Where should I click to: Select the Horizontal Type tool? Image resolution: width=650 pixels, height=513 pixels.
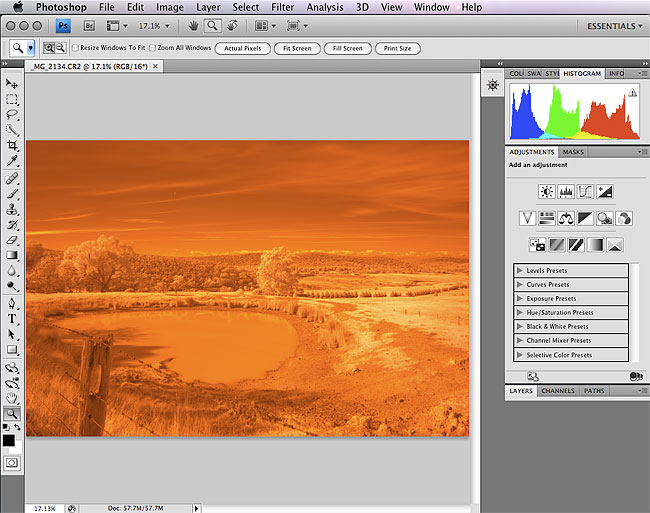(12, 318)
